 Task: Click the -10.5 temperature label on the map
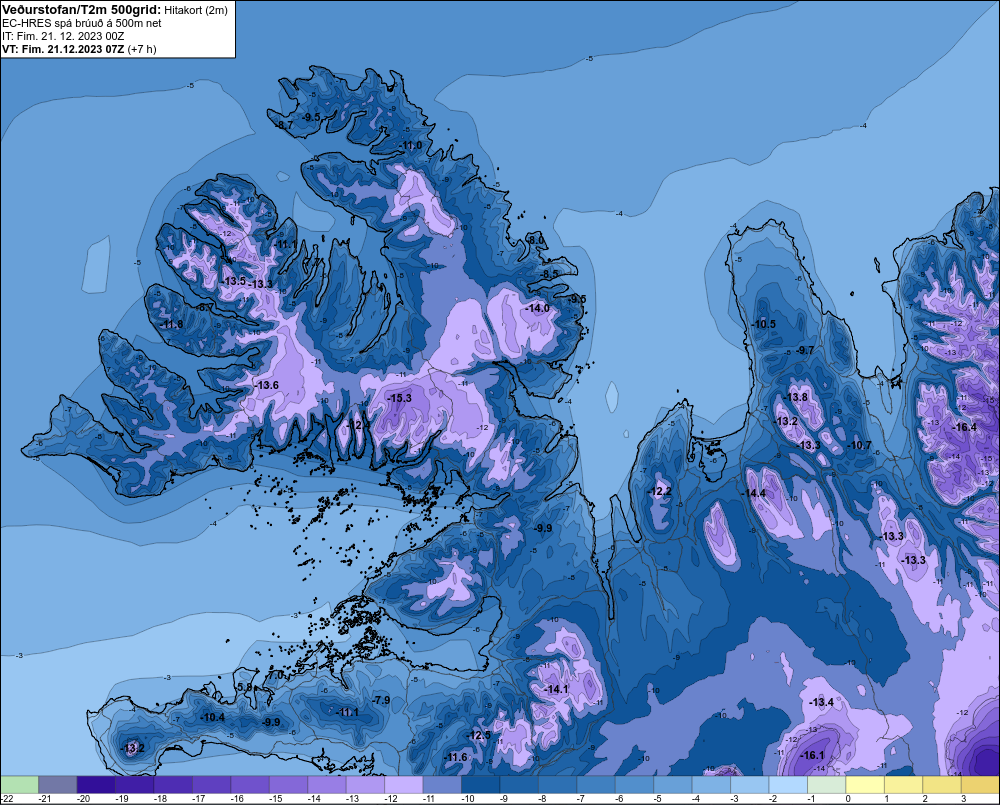coord(763,324)
